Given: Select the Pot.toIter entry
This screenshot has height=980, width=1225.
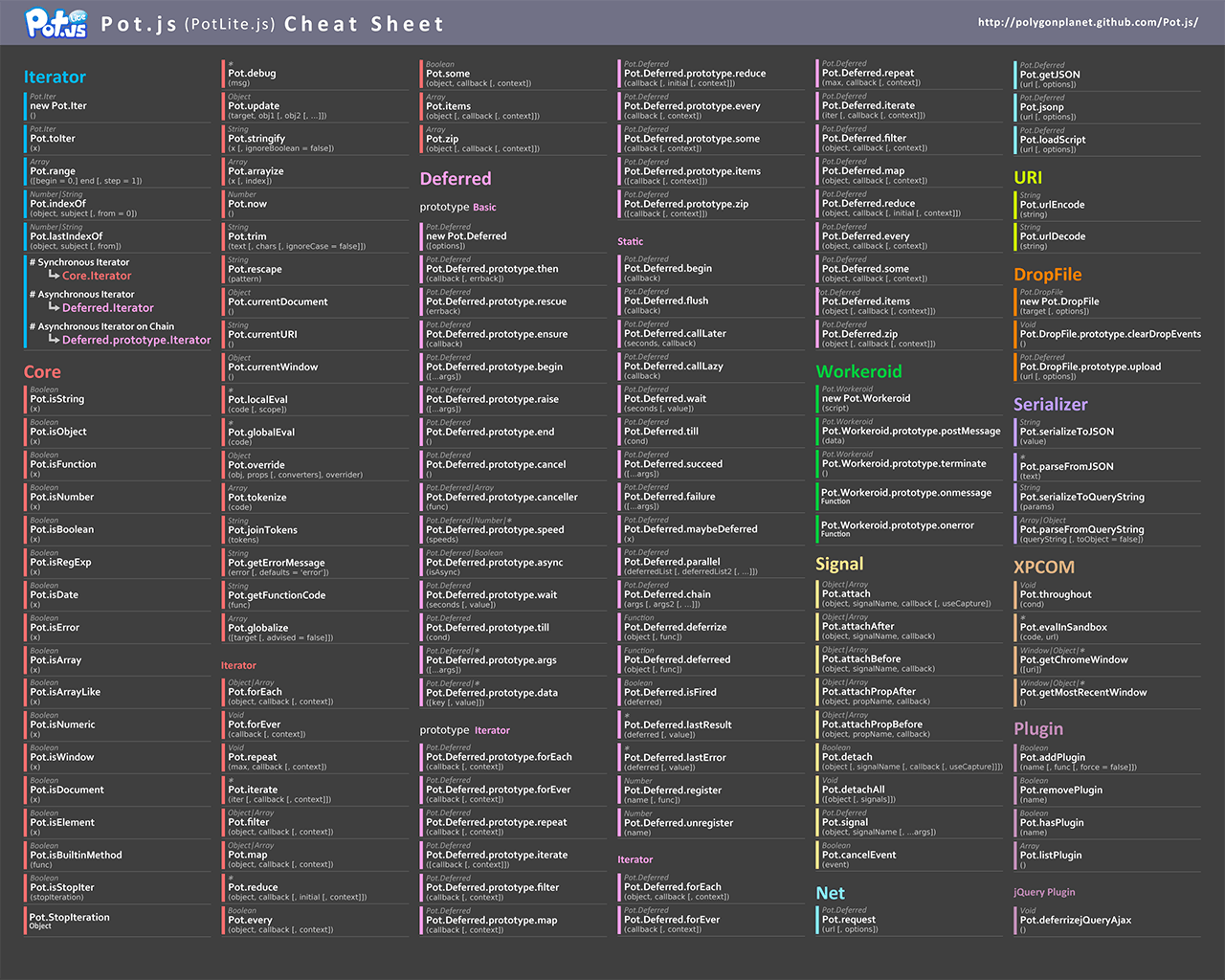Looking at the screenshot, I should tap(119, 139).
